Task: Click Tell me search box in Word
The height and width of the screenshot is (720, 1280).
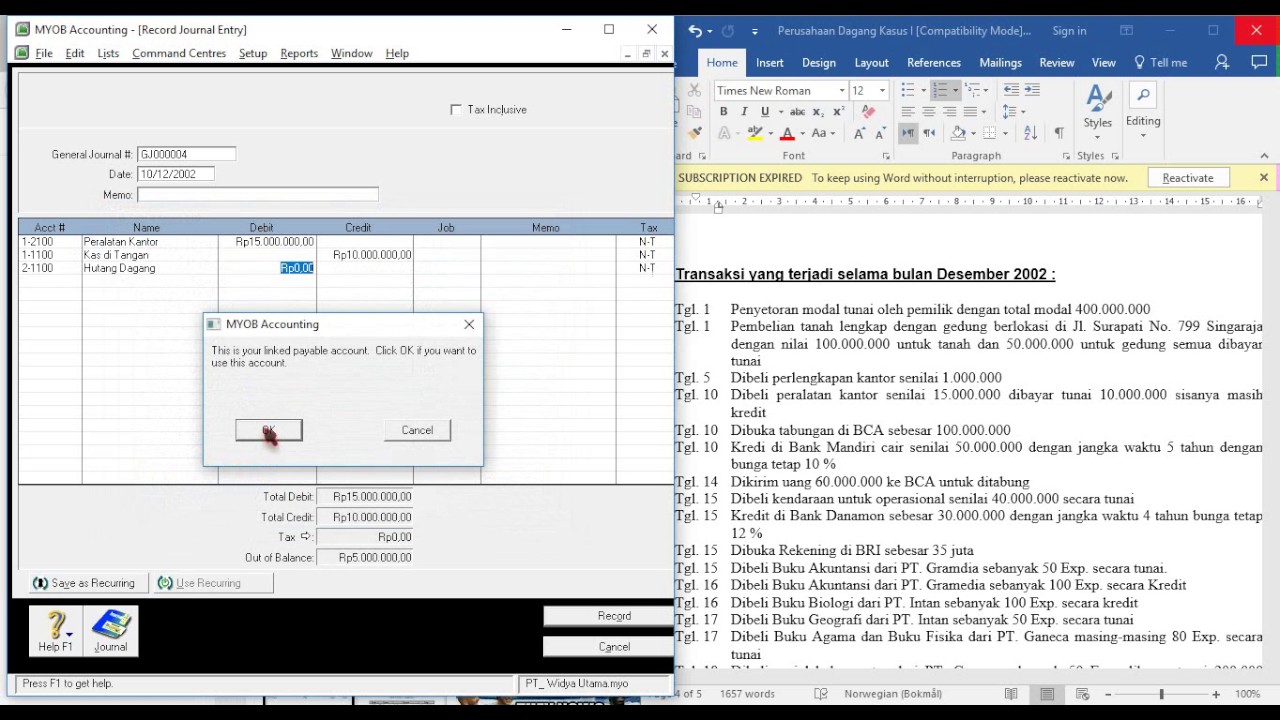Action: (1160, 62)
